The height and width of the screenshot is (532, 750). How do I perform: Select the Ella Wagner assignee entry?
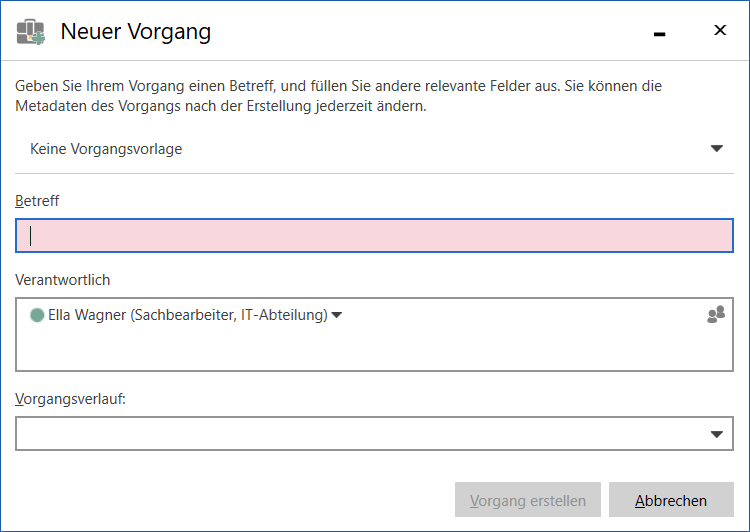click(x=187, y=315)
